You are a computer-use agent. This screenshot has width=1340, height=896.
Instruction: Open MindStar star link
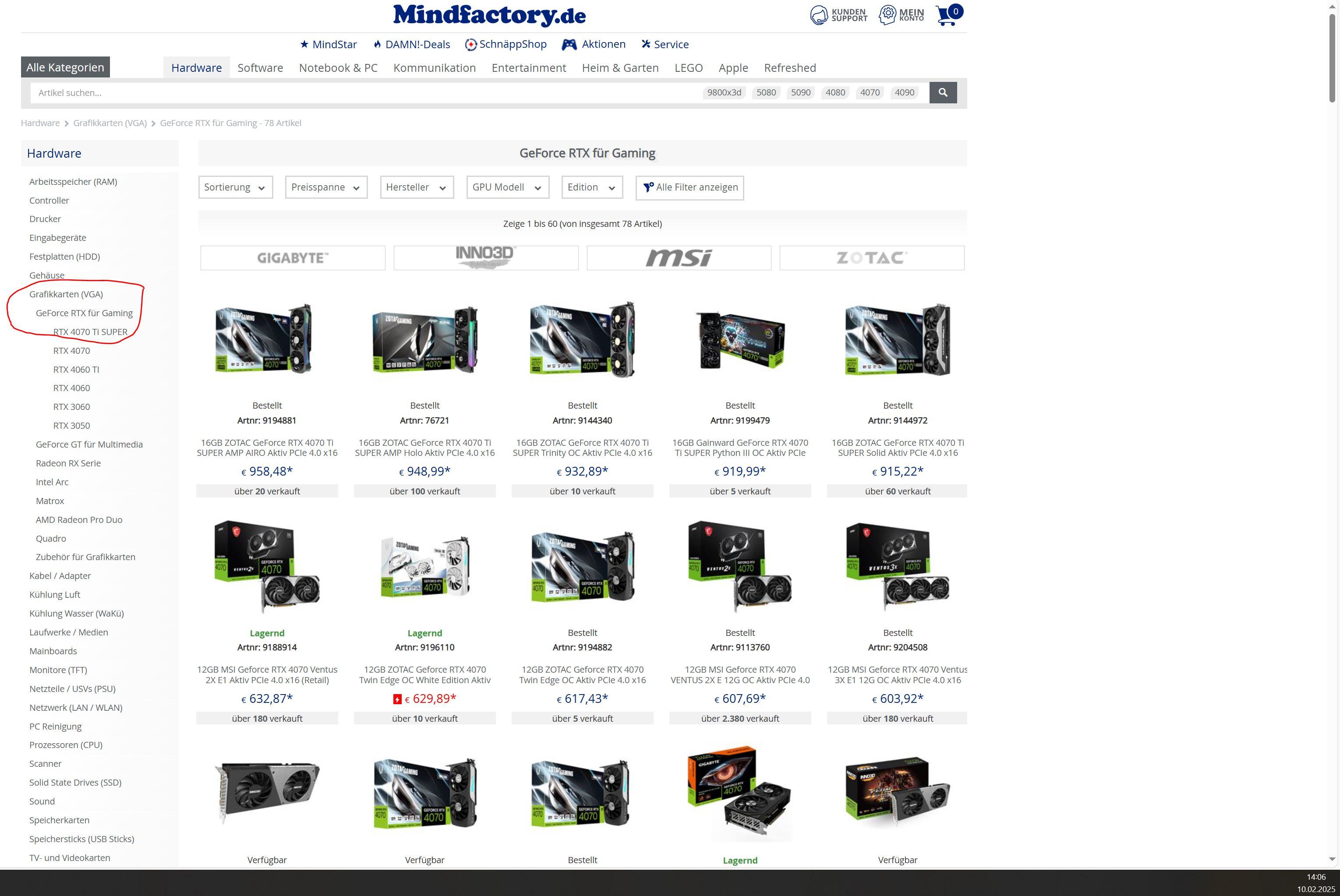pyautogui.click(x=329, y=45)
